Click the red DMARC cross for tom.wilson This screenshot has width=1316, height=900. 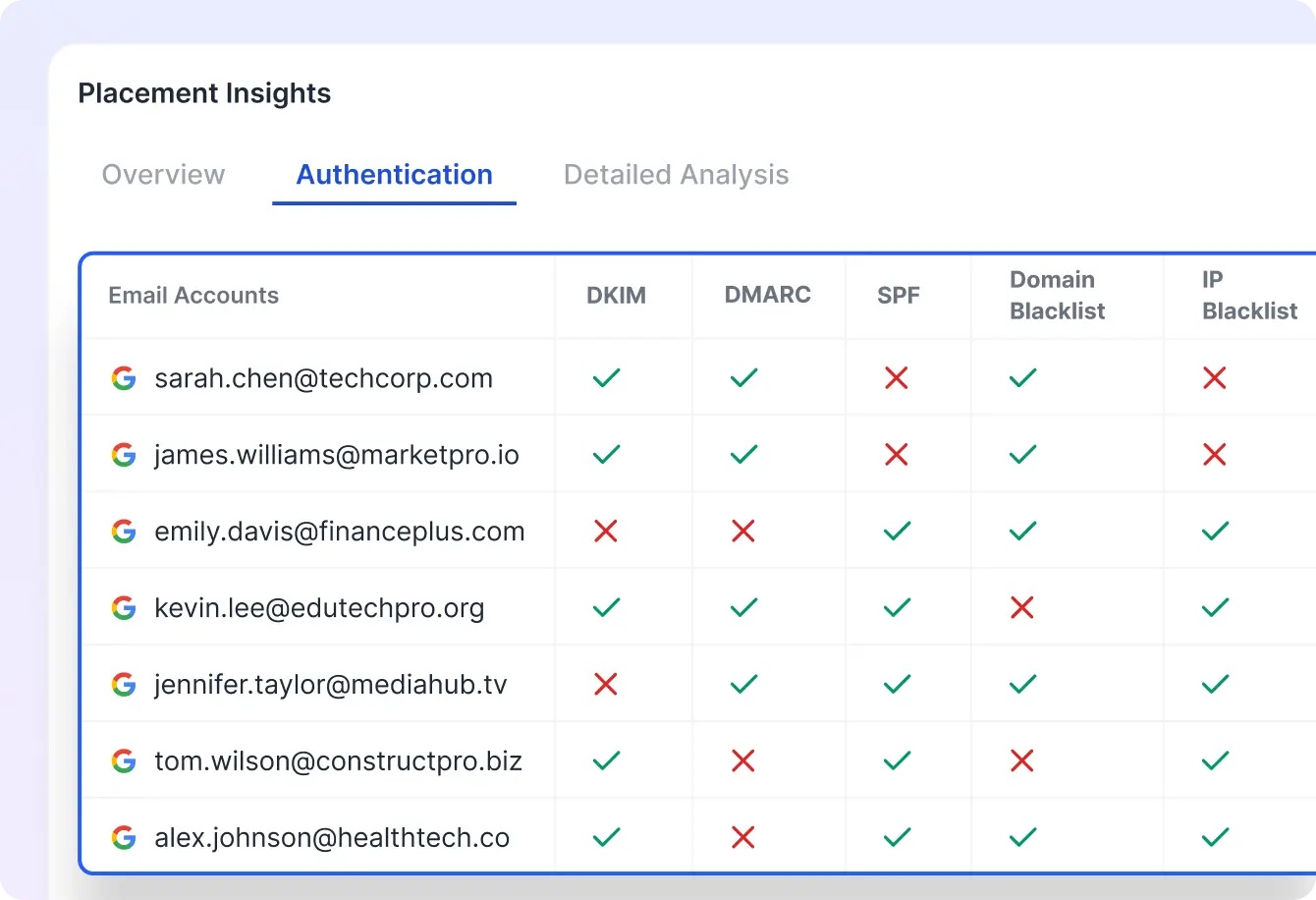742,761
